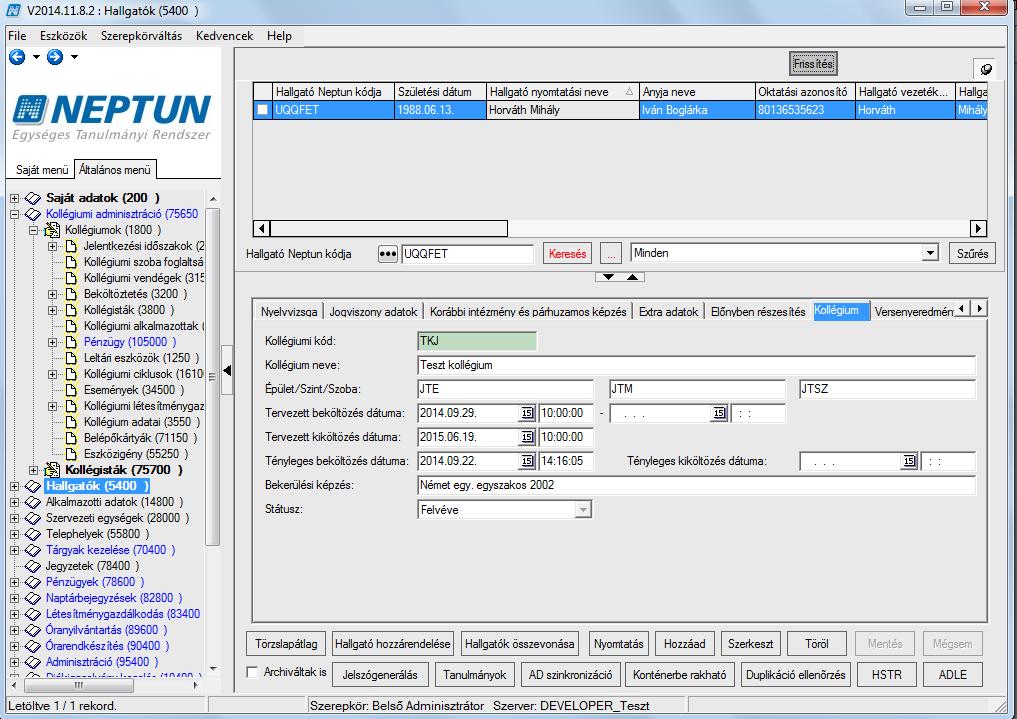This screenshot has height=719, width=1017.
Task: Open the Eszközök menu
Action: click(x=64, y=36)
